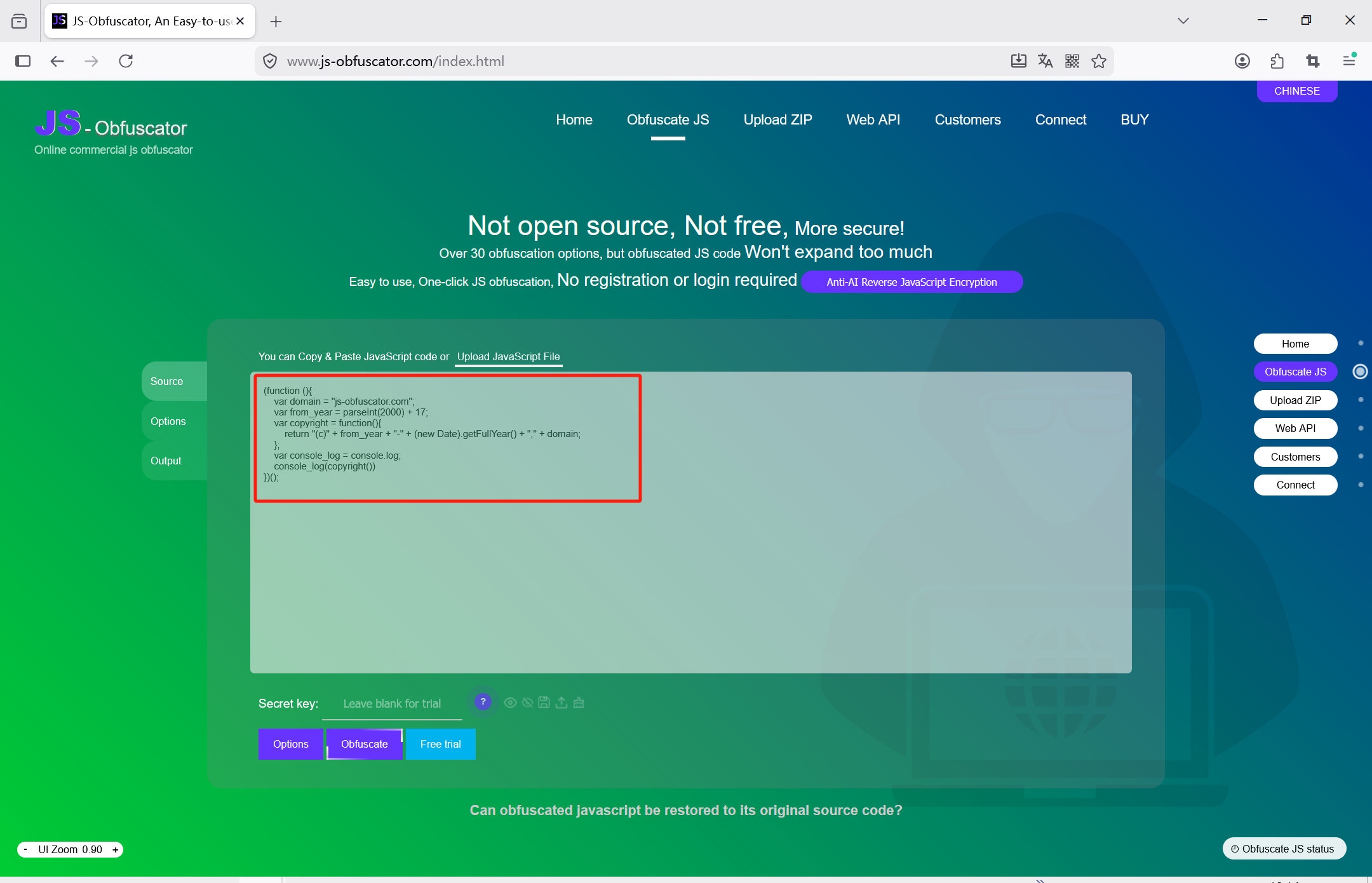This screenshot has height=883, width=1372.
Task: Select the Connect section indicator dot
Action: 1361,485
